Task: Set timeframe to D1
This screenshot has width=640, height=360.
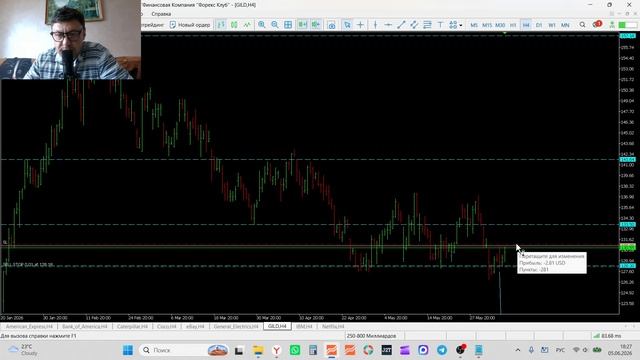Action: (x=539, y=25)
